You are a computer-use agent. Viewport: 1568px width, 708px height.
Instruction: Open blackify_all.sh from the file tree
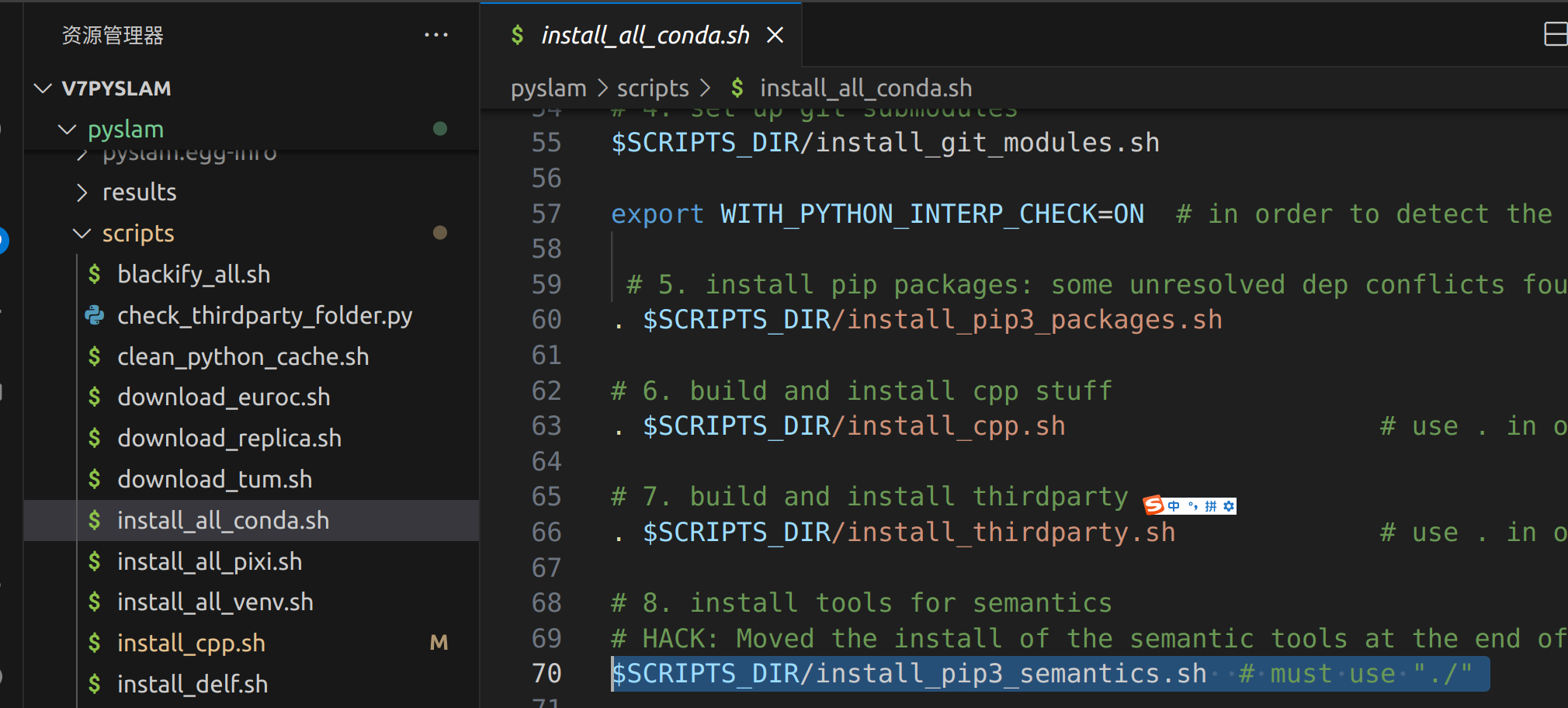click(194, 274)
